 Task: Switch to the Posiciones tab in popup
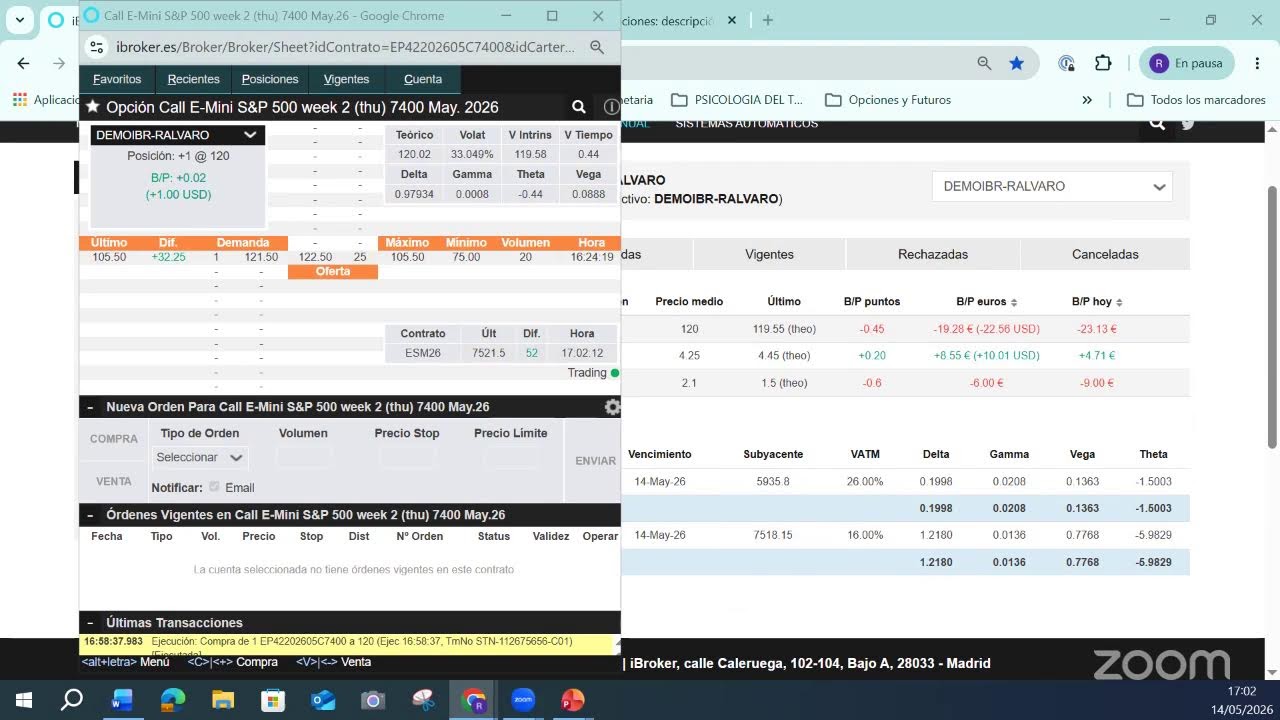pyautogui.click(x=270, y=79)
